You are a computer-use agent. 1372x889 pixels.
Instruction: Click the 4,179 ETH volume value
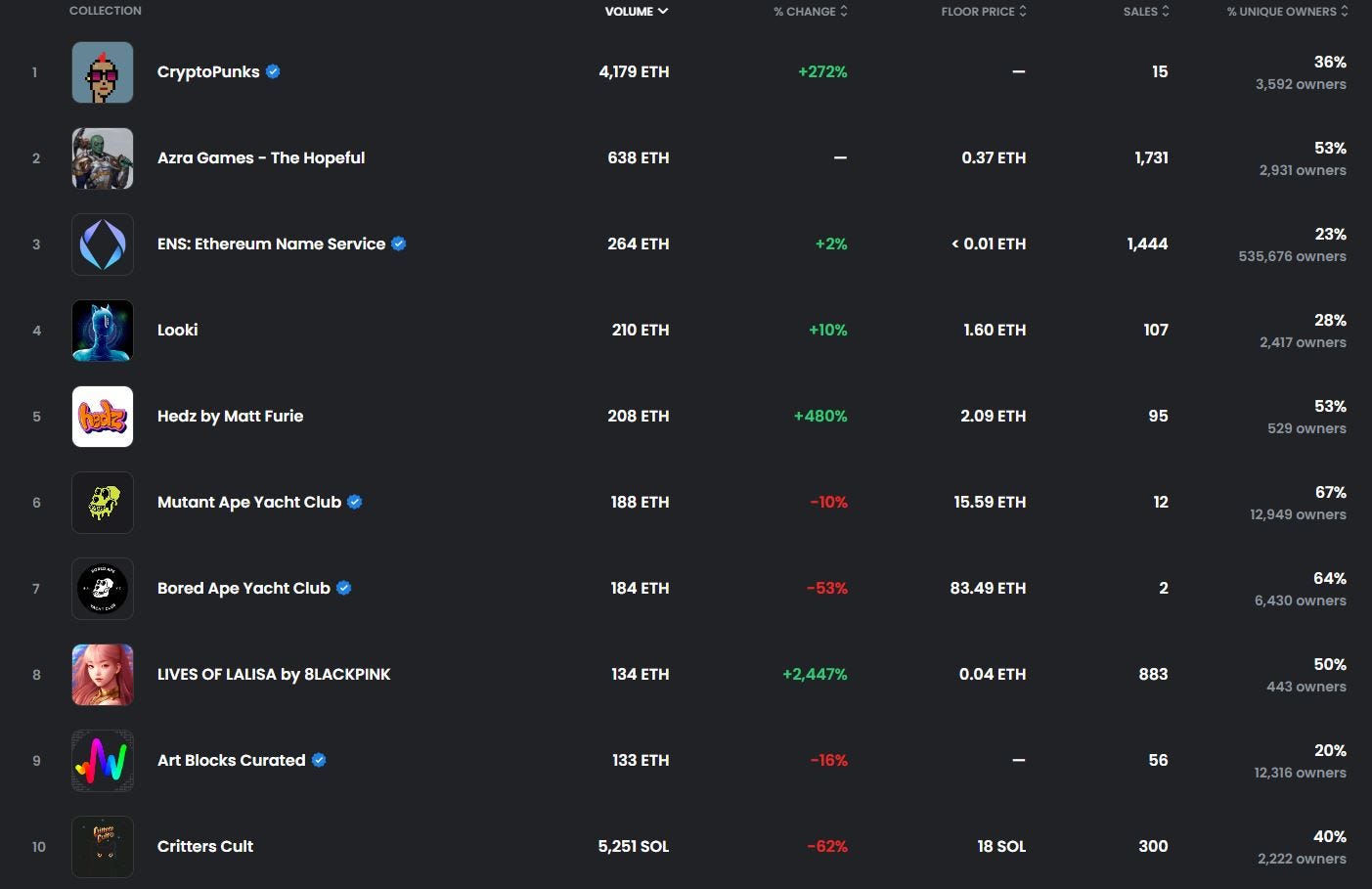pyautogui.click(x=635, y=71)
